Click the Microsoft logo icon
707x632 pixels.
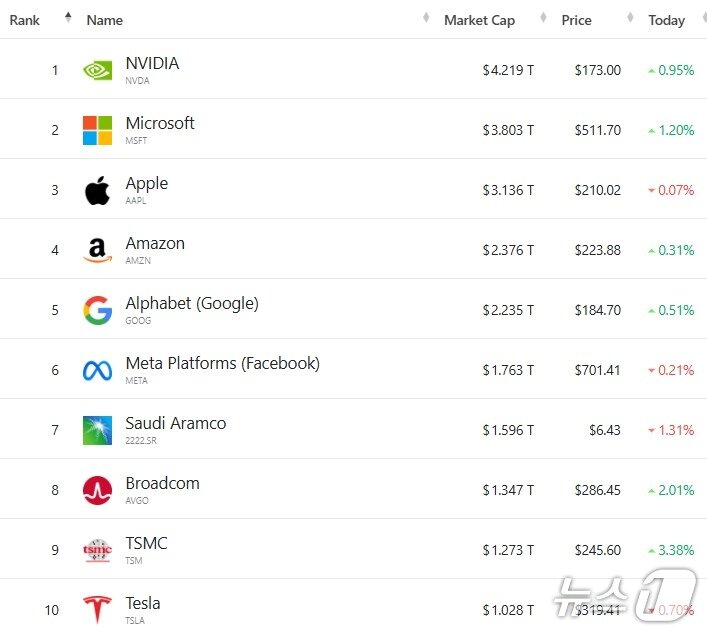point(97,130)
